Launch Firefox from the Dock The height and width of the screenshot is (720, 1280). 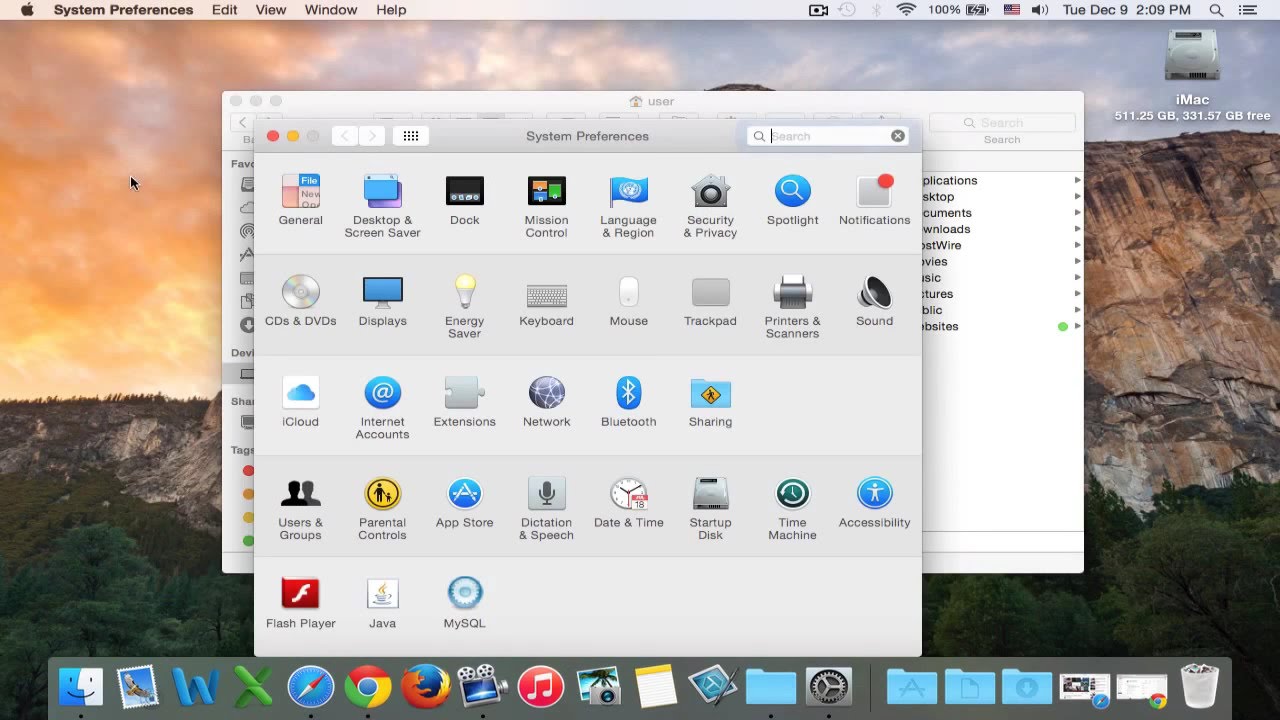pyautogui.click(x=425, y=687)
